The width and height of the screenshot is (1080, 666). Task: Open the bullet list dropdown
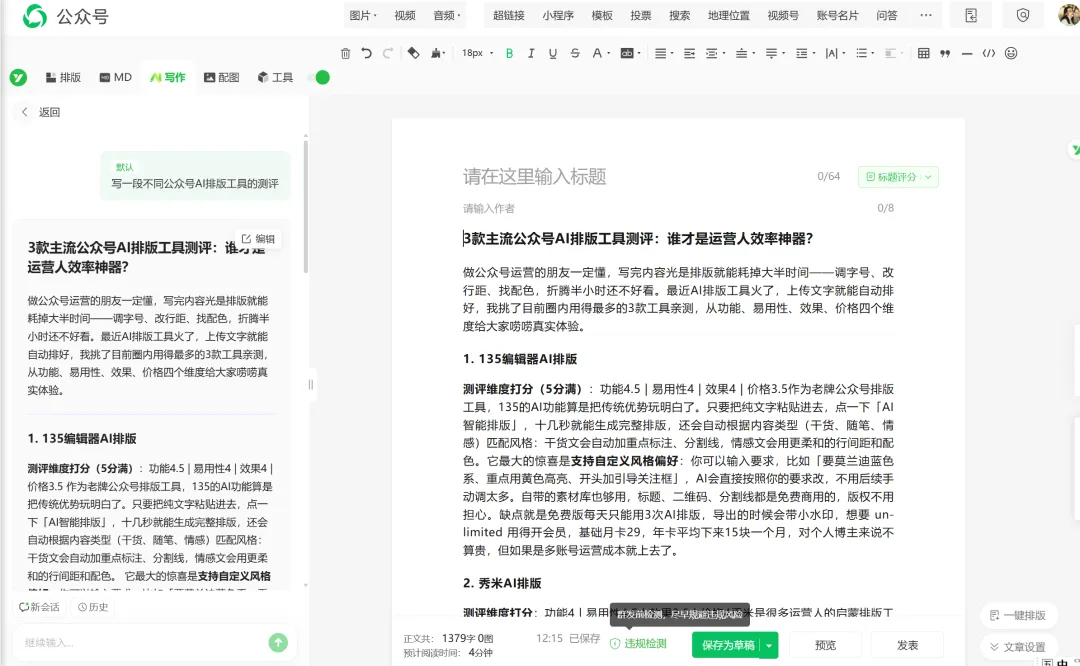click(864, 53)
